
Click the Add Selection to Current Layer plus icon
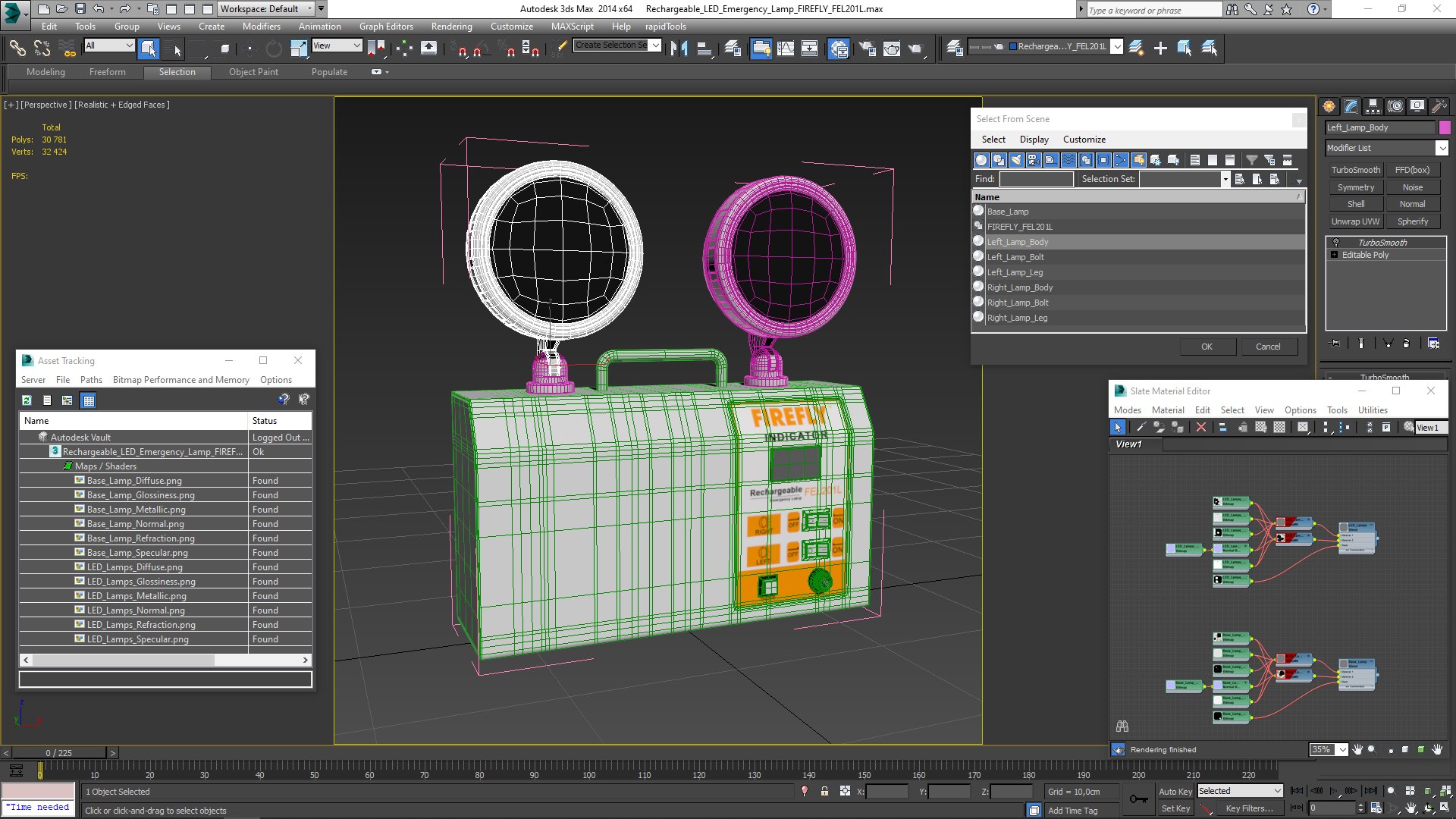pyautogui.click(x=1160, y=49)
